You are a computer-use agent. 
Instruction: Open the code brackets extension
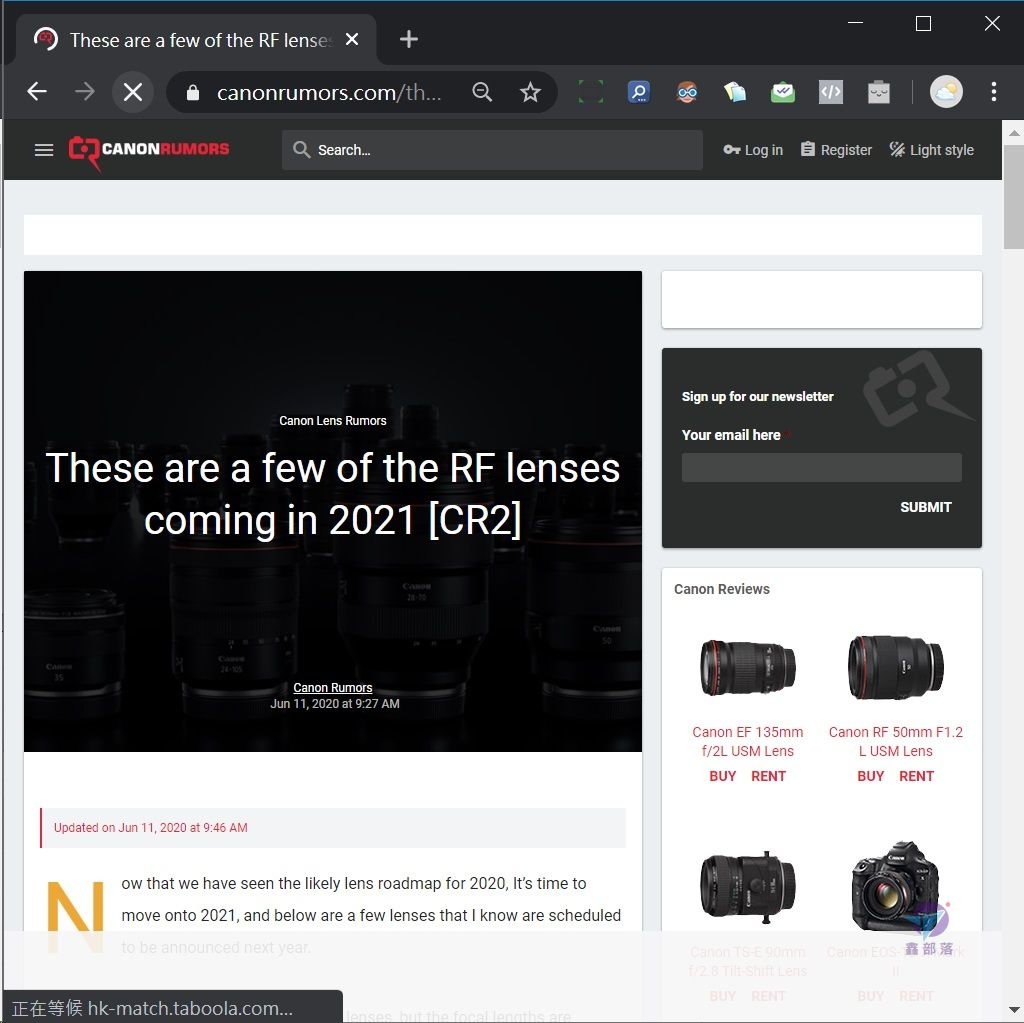pos(831,92)
